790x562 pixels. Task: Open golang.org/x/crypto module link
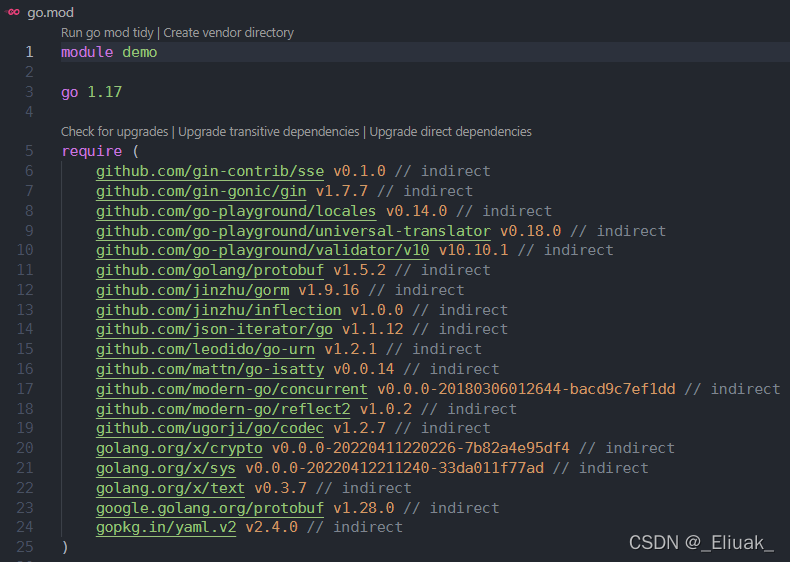coord(179,448)
